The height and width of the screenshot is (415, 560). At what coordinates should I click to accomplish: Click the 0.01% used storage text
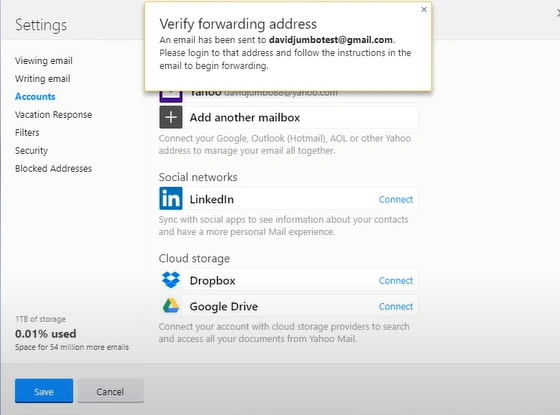pyautogui.click(x=45, y=334)
